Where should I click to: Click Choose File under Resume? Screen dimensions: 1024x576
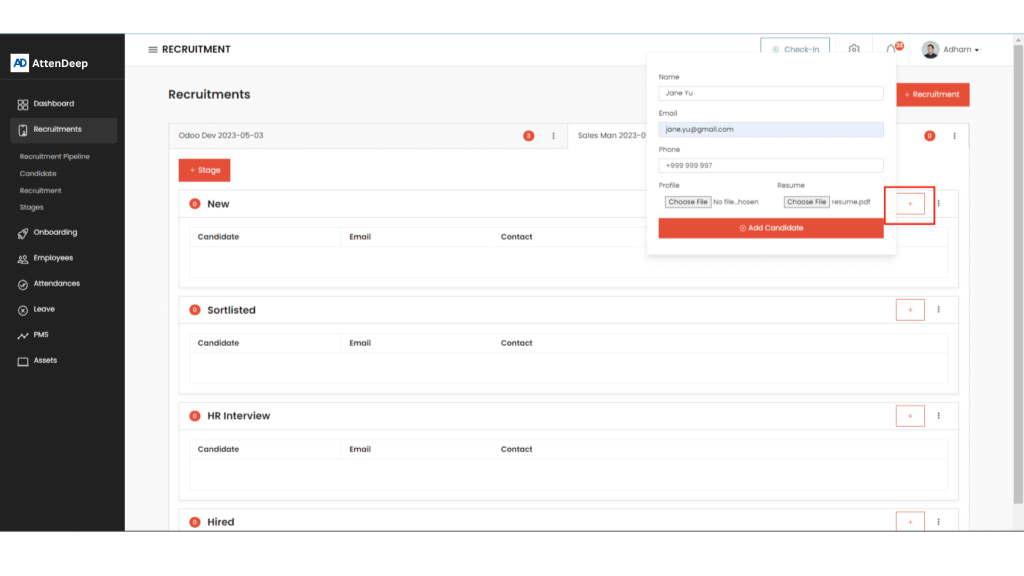(x=806, y=202)
